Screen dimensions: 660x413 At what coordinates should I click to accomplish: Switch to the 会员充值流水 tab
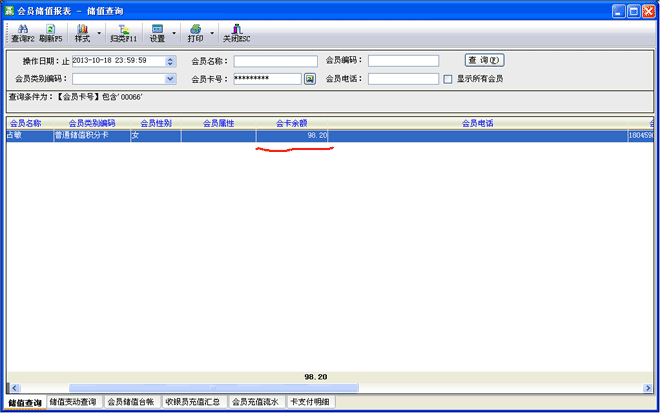tap(257, 402)
